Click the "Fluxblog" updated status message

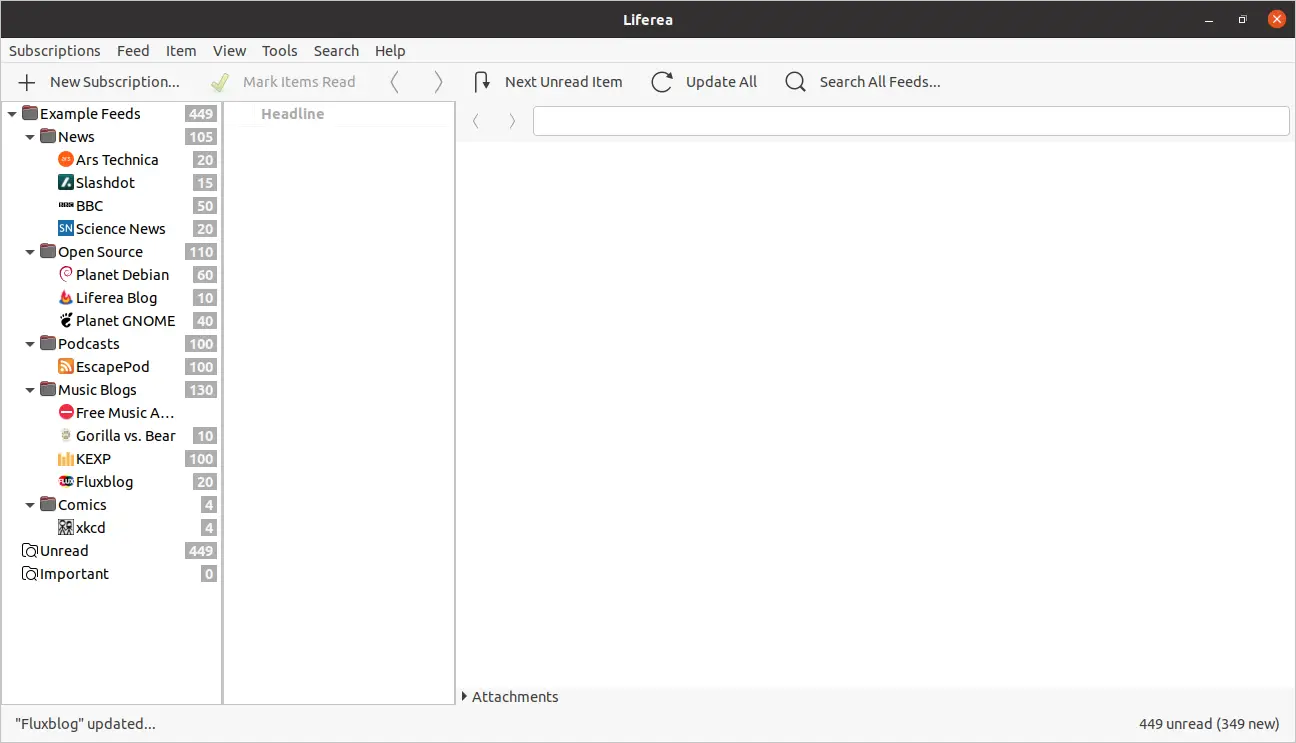(x=85, y=723)
